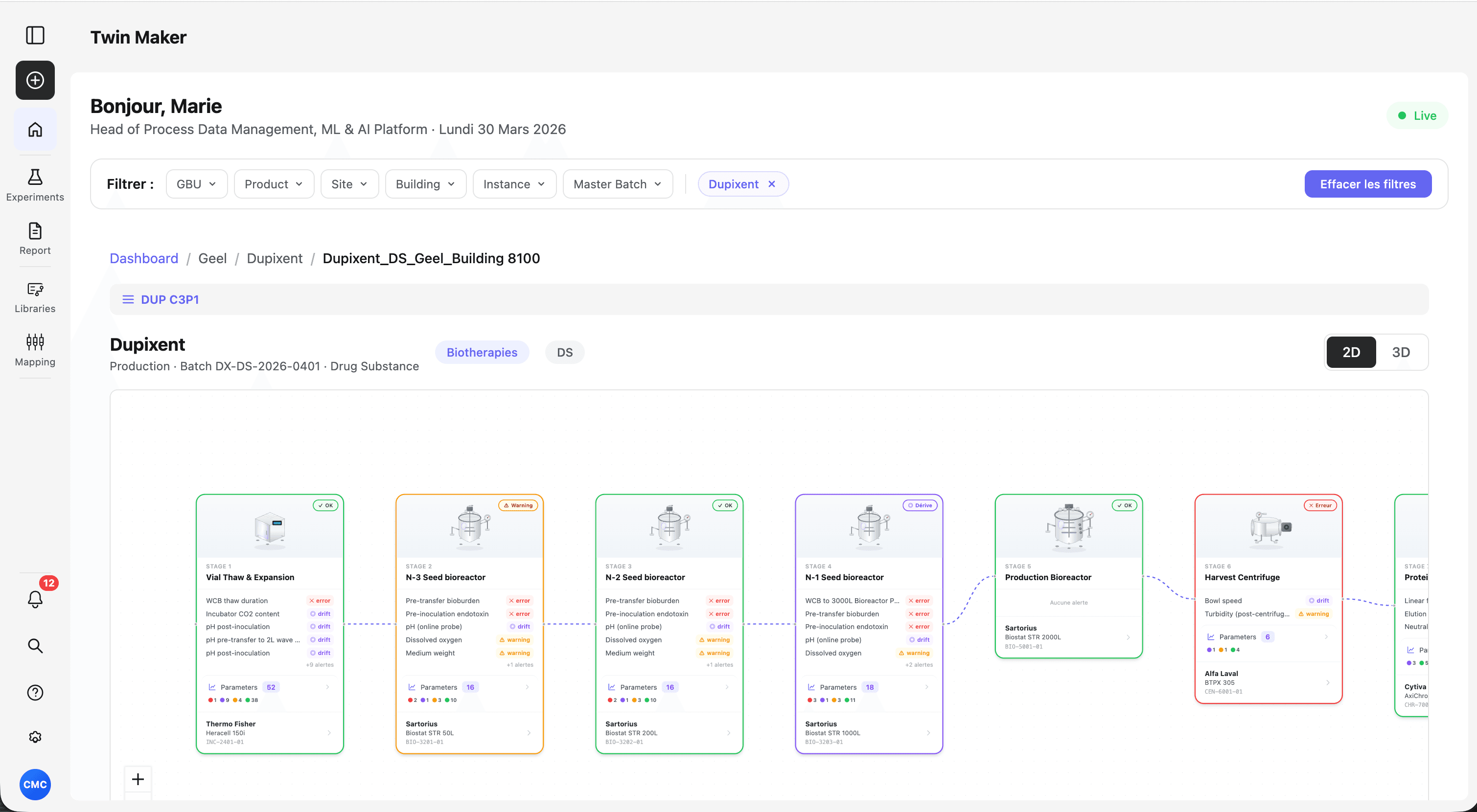The height and width of the screenshot is (812, 1477).
Task: Open the settings gear icon
Action: [x=35, y=737]
